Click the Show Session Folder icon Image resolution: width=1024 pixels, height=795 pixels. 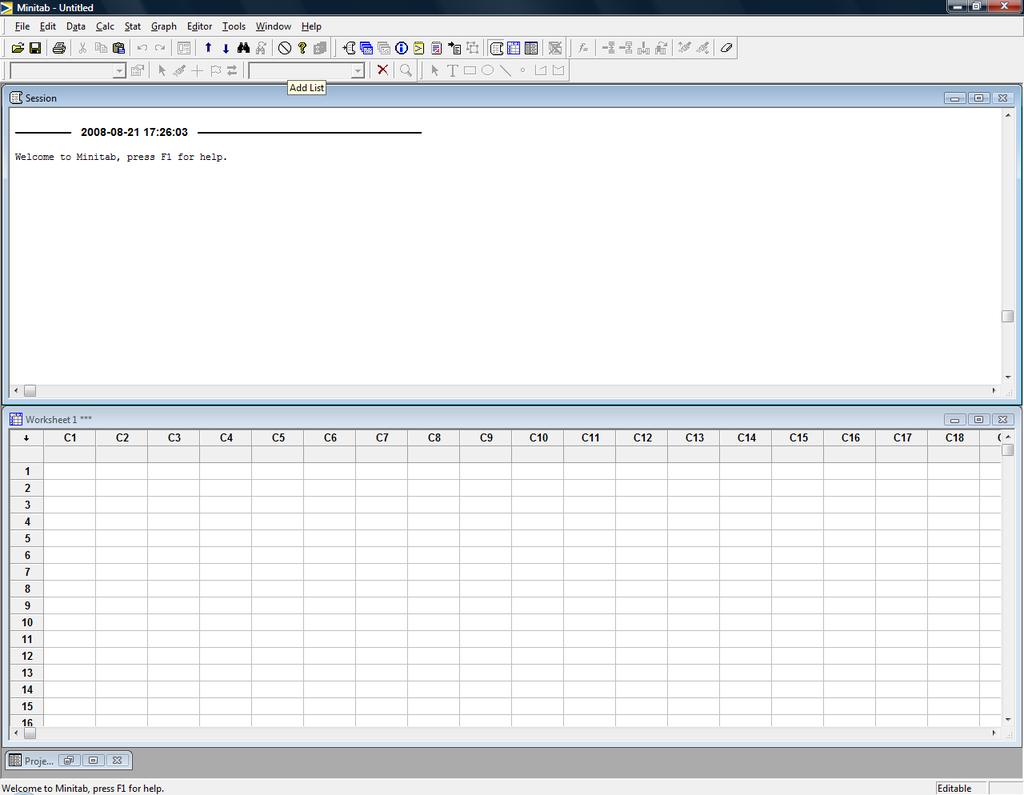tap(349, 48)
